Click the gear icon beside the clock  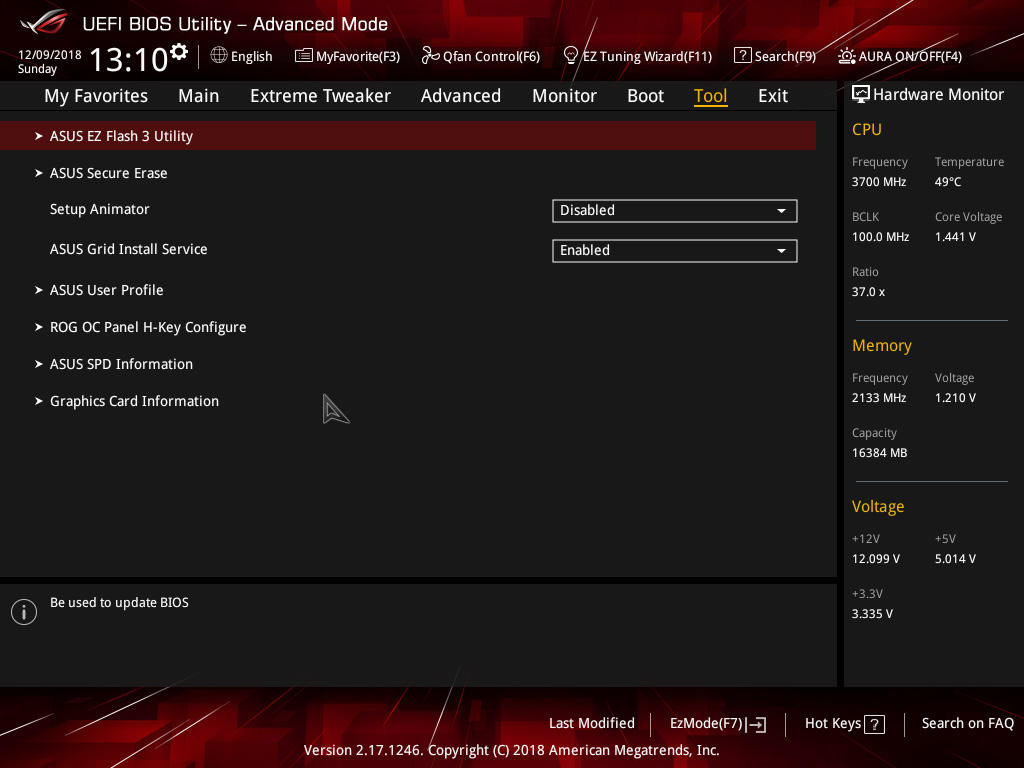[x=179, y=52]
